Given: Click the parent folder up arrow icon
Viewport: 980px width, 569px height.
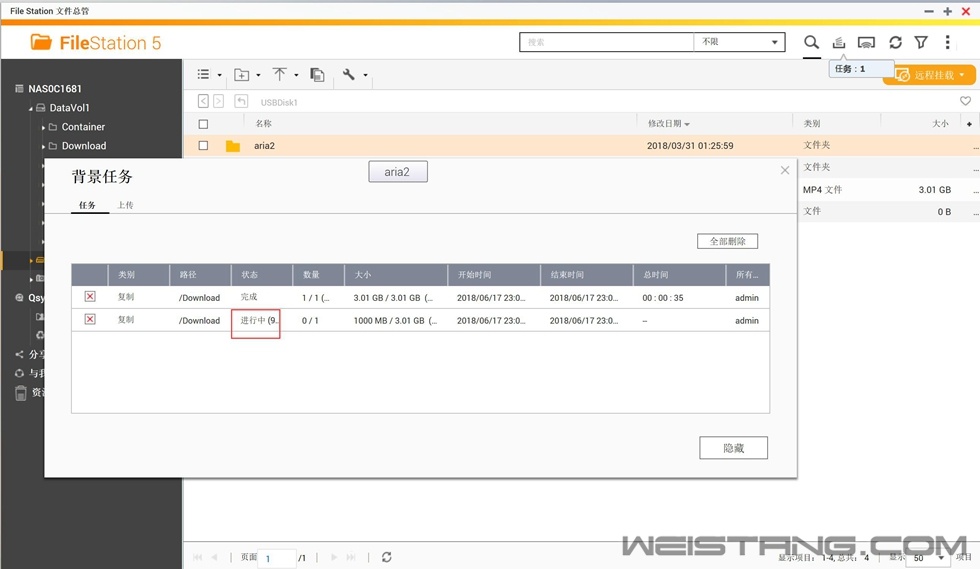Looking at the screenshot, I should click(x=241, y=101).
